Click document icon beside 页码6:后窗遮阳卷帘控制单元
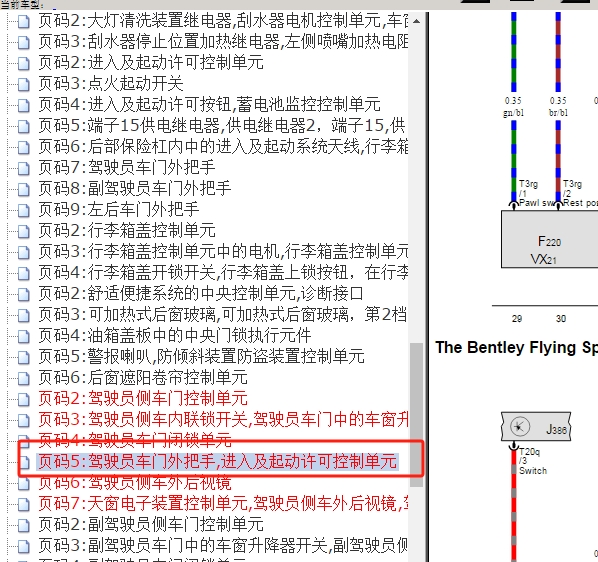This screenshot has width=598, height=562. point(23,378)
